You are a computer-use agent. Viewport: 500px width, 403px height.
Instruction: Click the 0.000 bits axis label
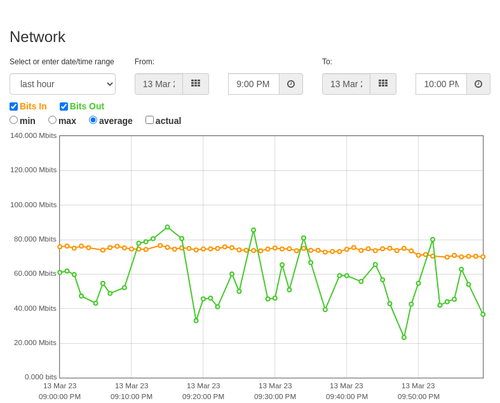tap(41, 377)
